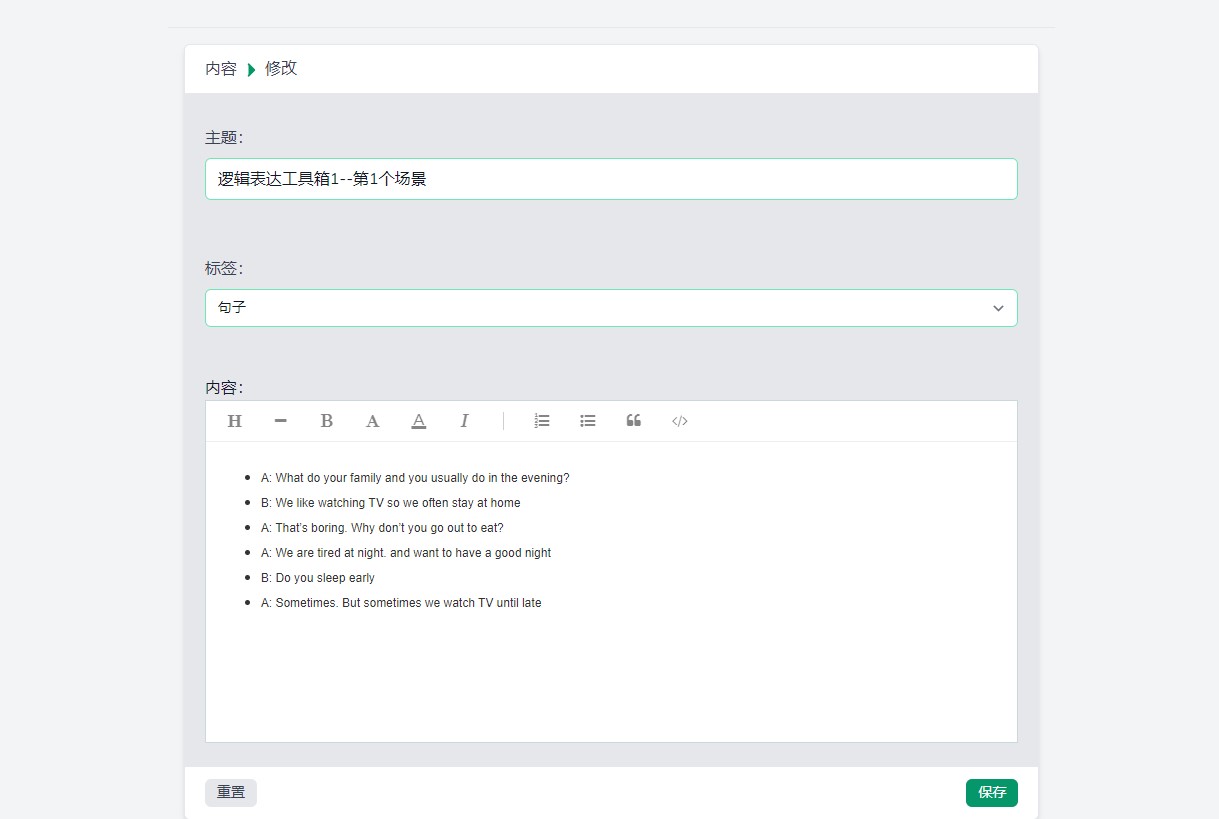Viewport: 1219px width, 819px height.
Task: Click the 内容 breadcrumb link
Action: [221, 69]
